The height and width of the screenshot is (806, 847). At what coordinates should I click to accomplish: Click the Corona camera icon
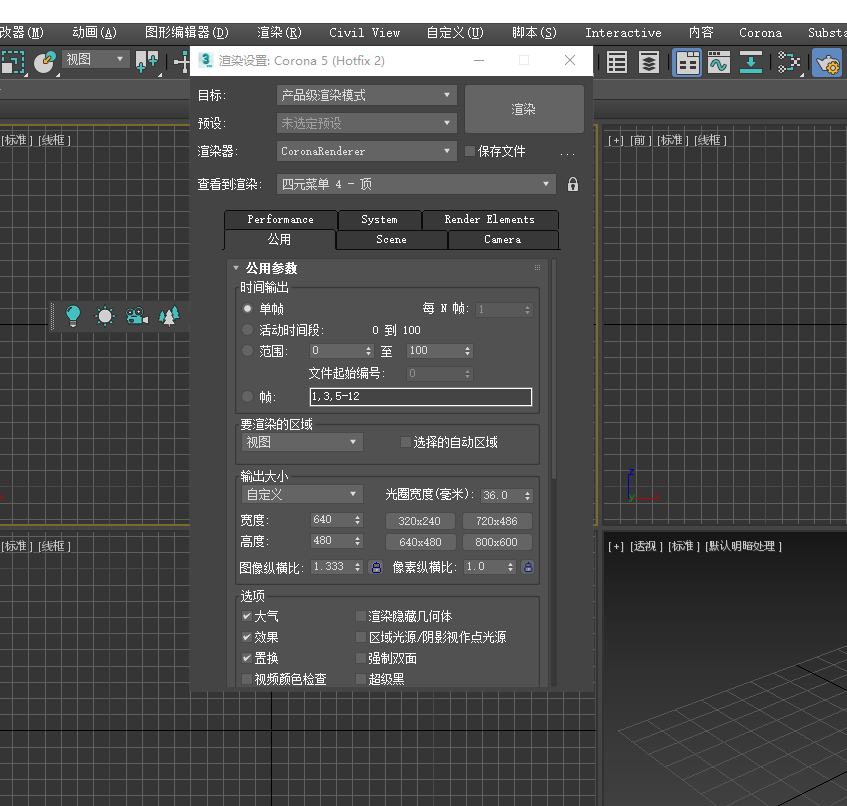coord(137,316)
